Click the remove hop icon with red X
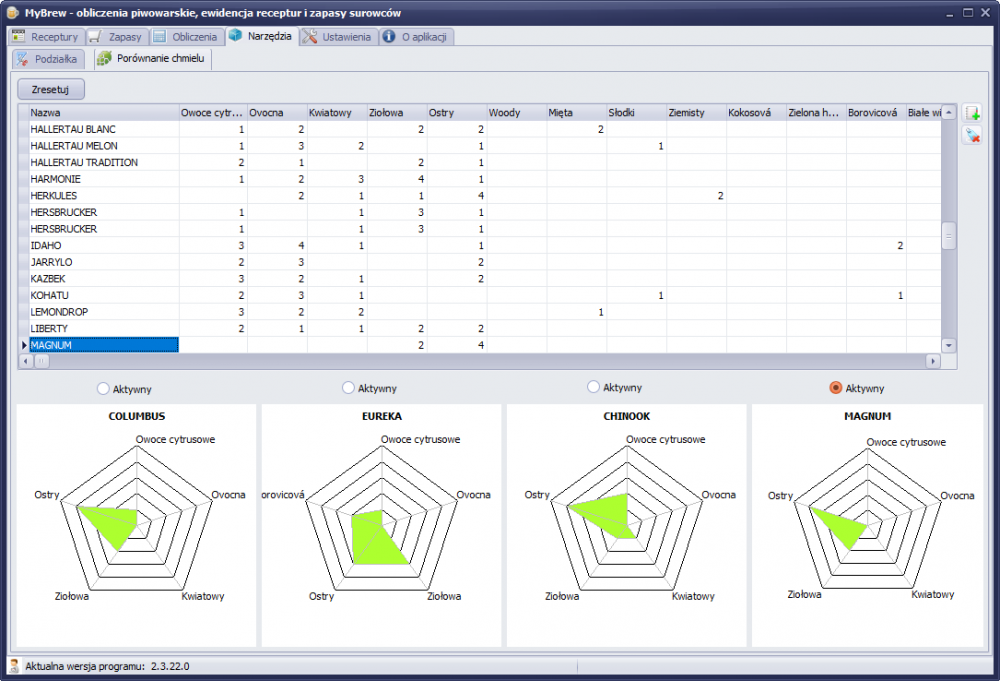 [972, 135]
